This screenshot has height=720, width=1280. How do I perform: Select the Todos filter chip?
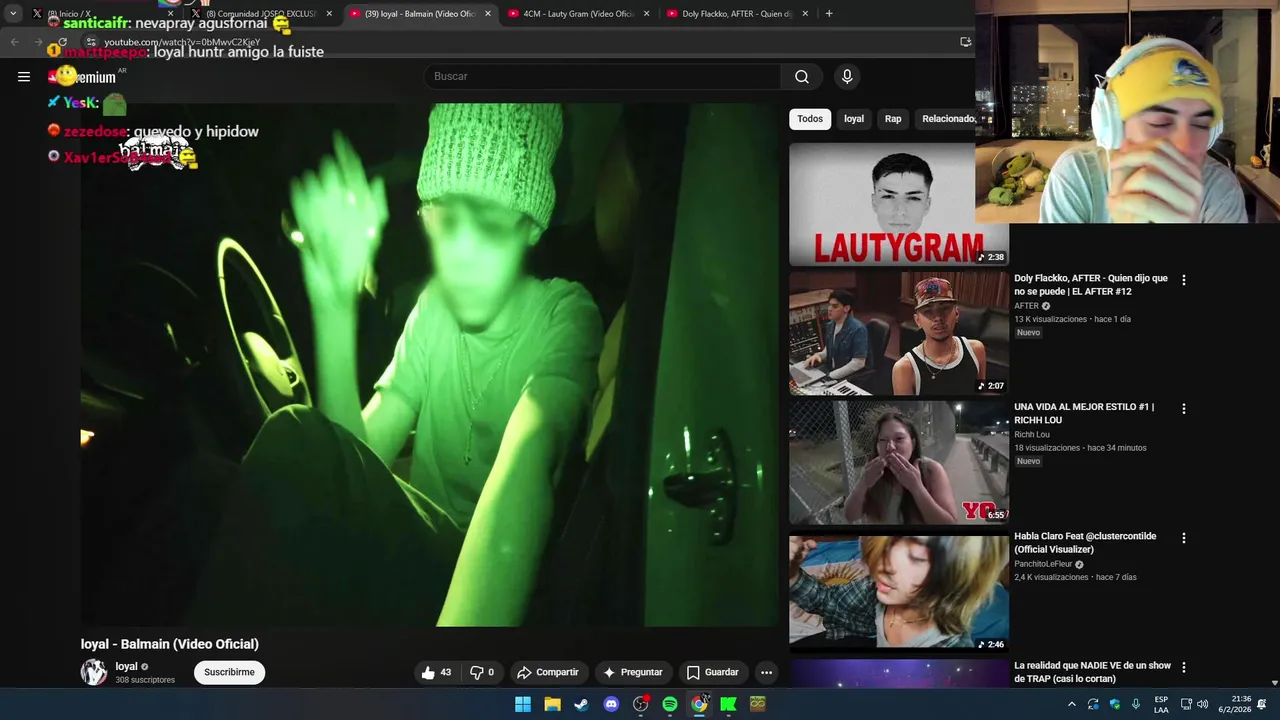tap(810, 119)
